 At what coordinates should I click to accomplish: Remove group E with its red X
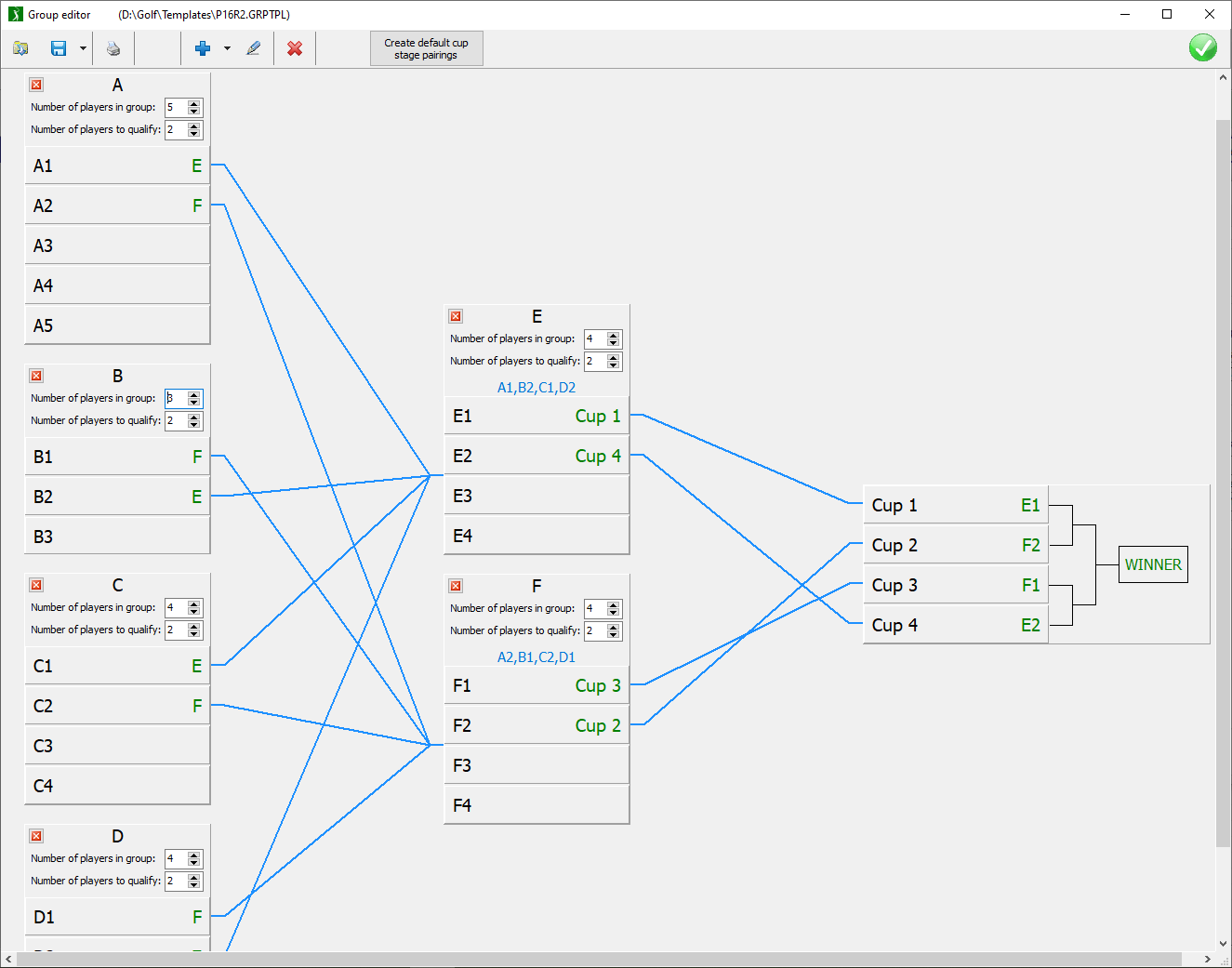[456, 316]
